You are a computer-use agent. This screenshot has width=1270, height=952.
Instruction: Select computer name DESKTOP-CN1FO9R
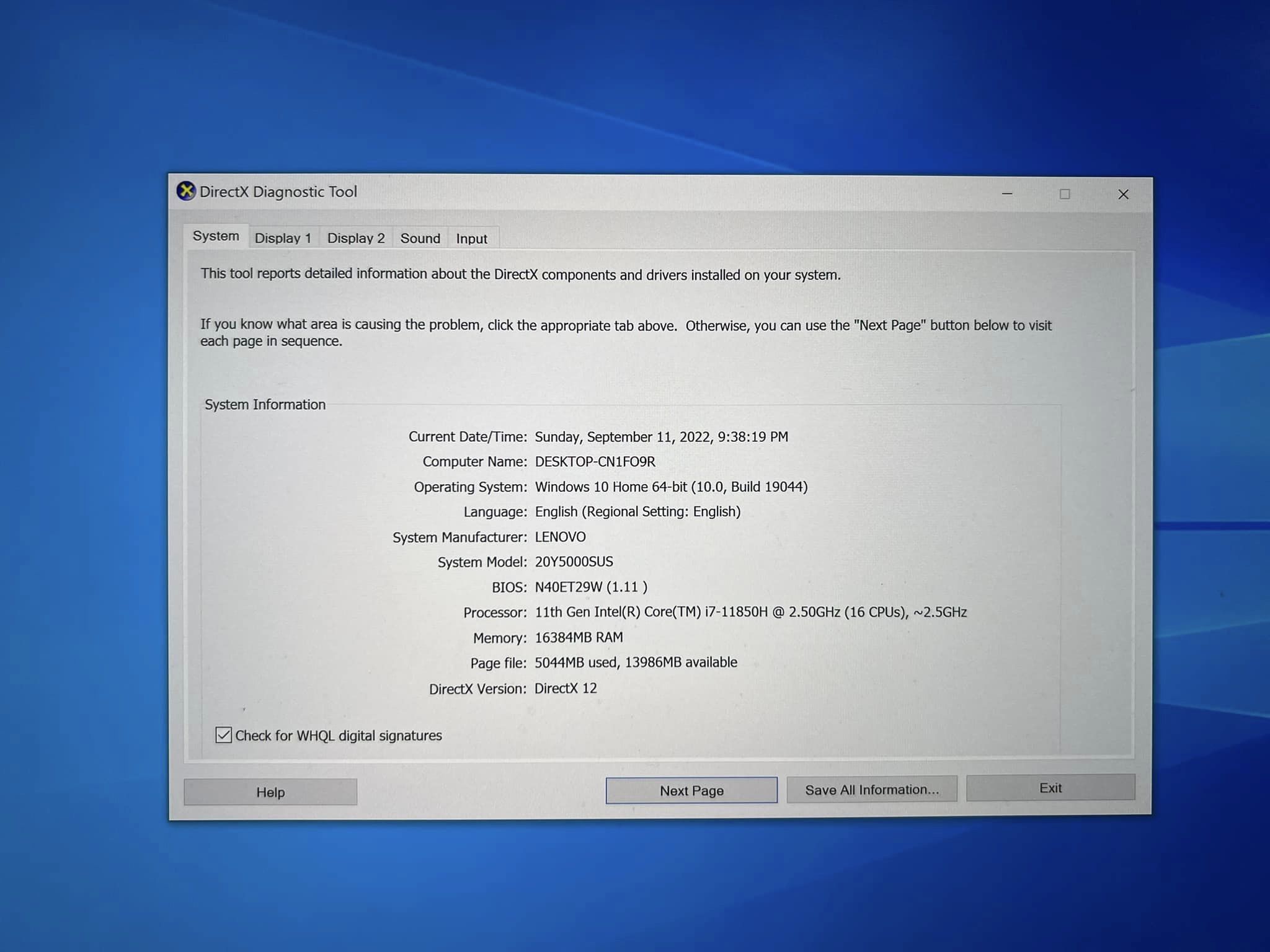pos(595,462)
